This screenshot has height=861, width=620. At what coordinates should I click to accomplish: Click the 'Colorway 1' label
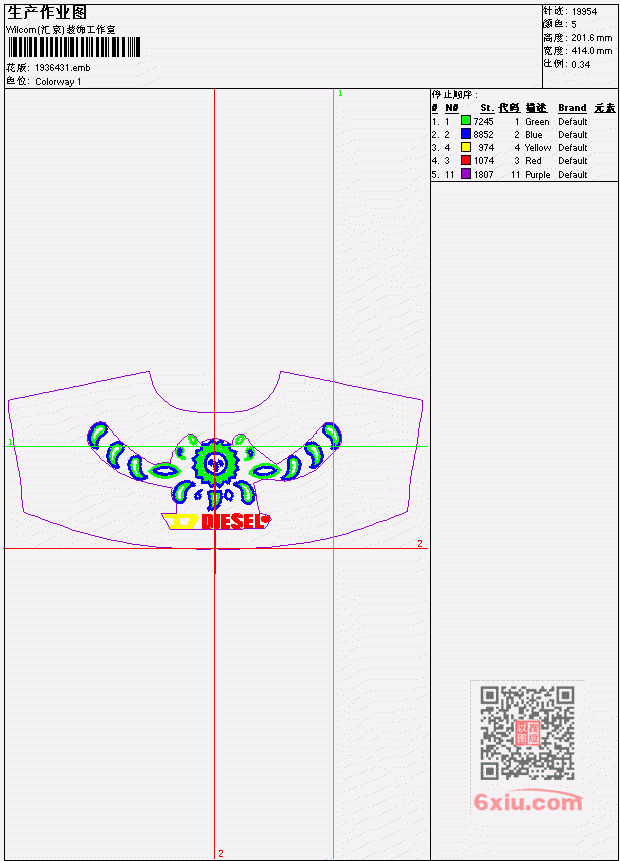58,81
